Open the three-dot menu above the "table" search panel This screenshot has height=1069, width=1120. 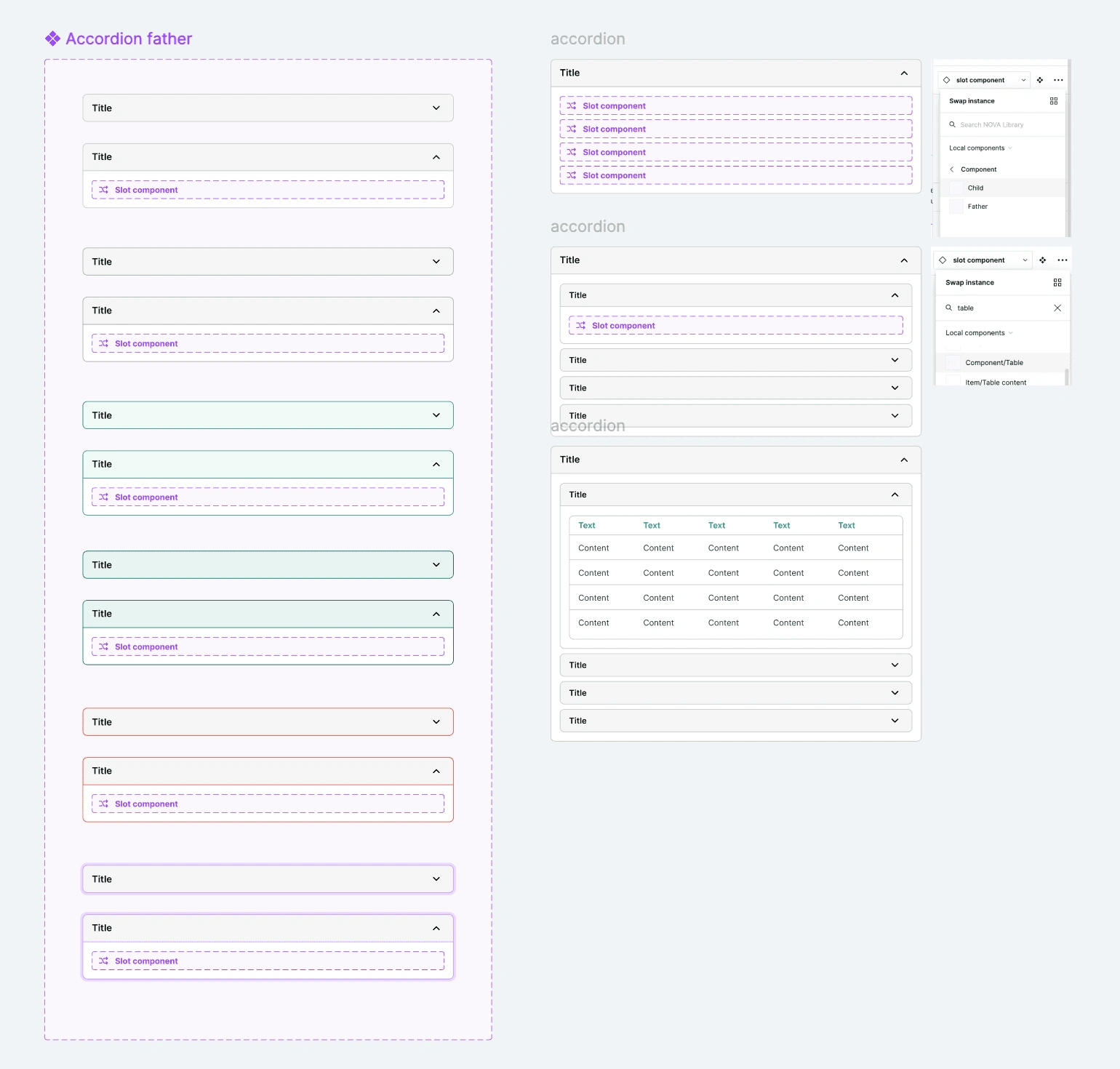tap(1063, 260)
